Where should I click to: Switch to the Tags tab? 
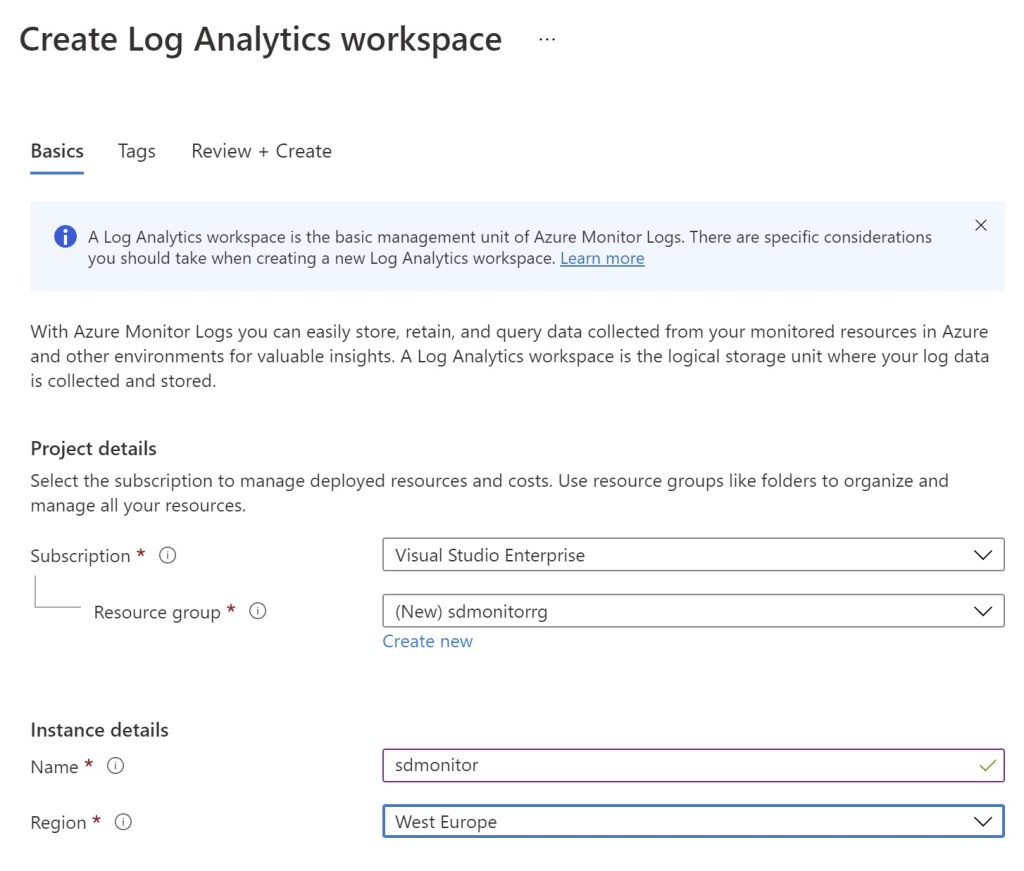[136, 151]
